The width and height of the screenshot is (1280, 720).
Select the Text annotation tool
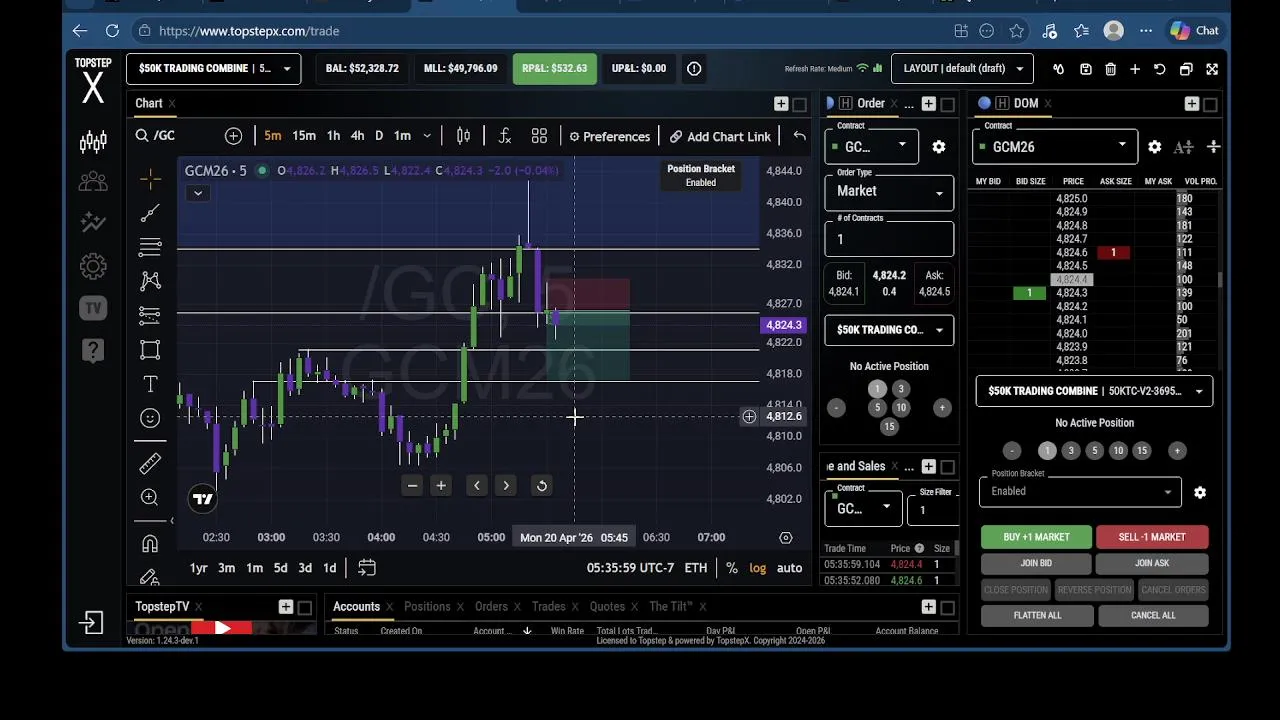150,384
